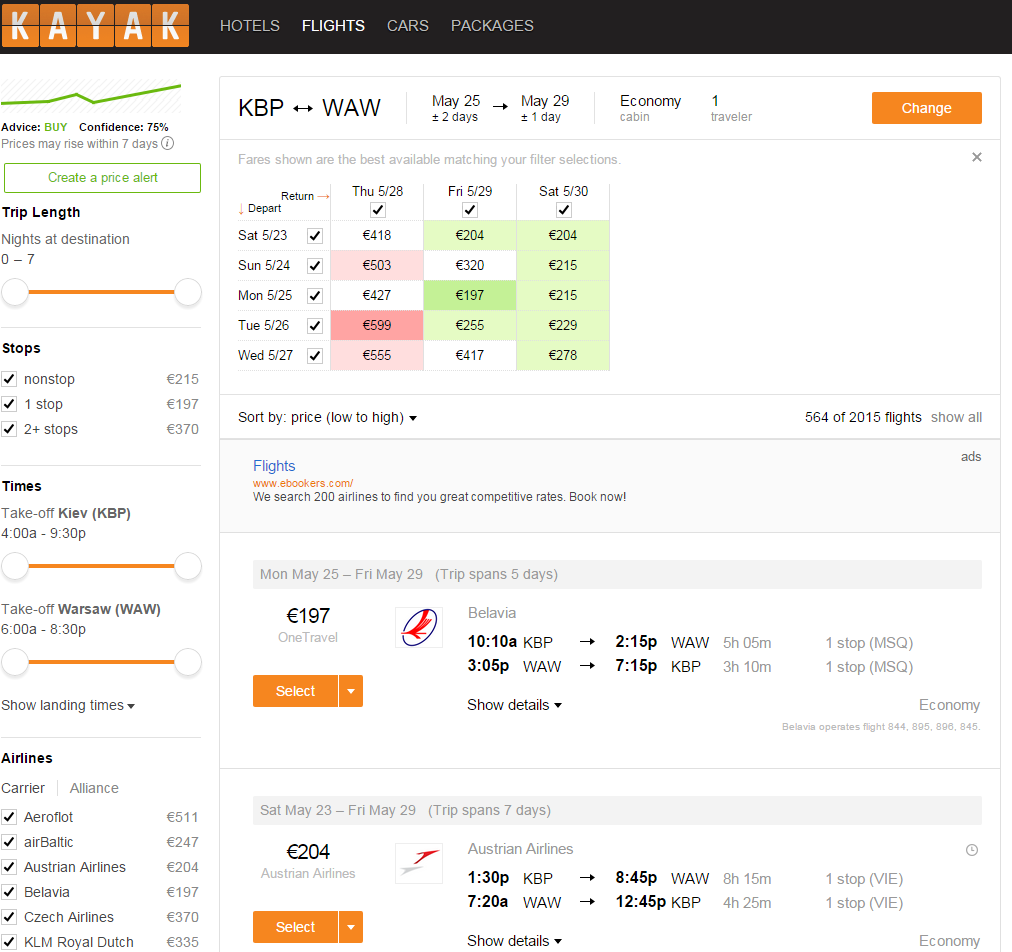Click the price trend graph
Image resolution: width=1012 pixels, height=952 pixels.
[91, 96]
